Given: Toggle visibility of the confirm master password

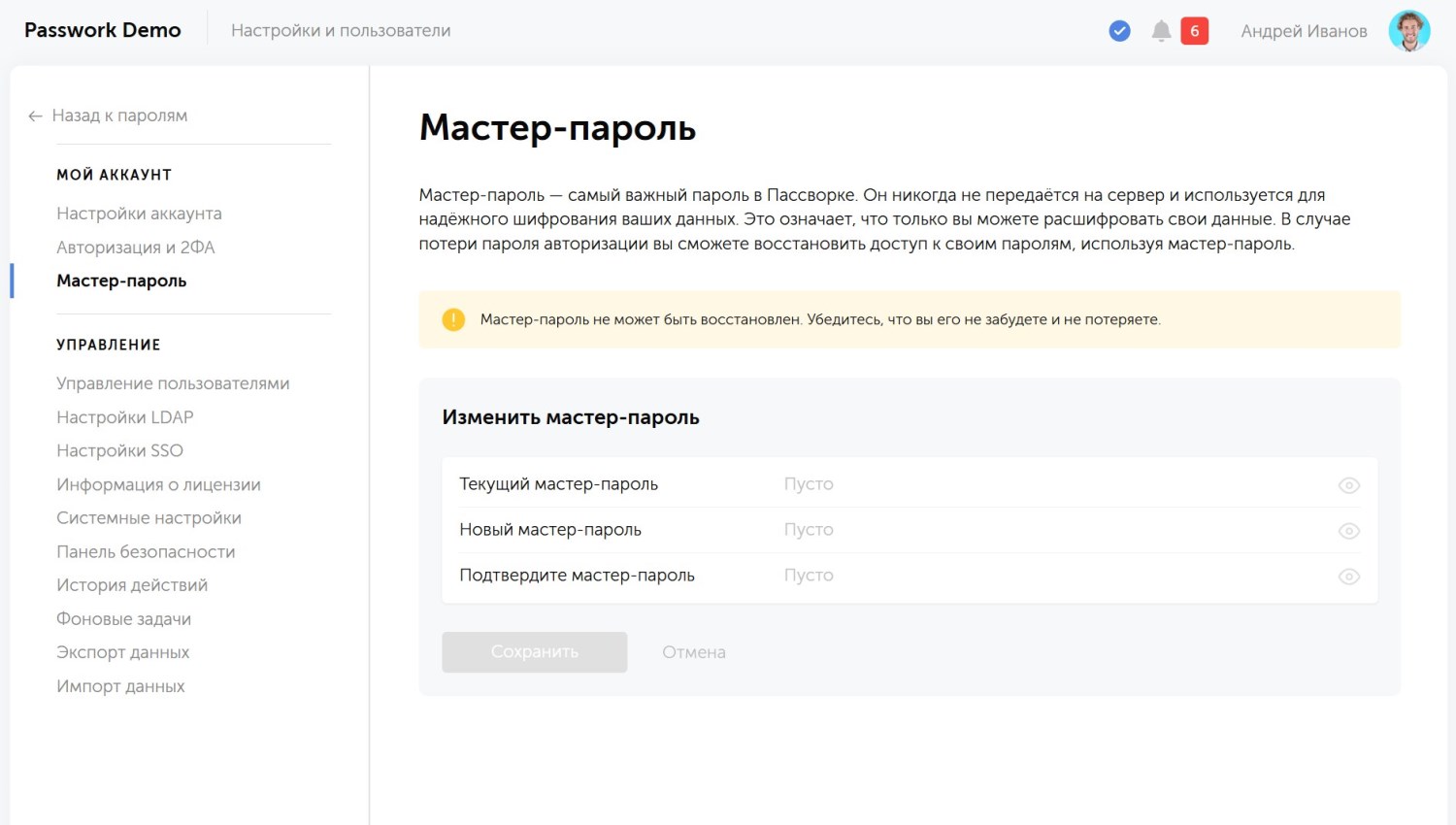Looking at the screenshot, I should 1348,577.
